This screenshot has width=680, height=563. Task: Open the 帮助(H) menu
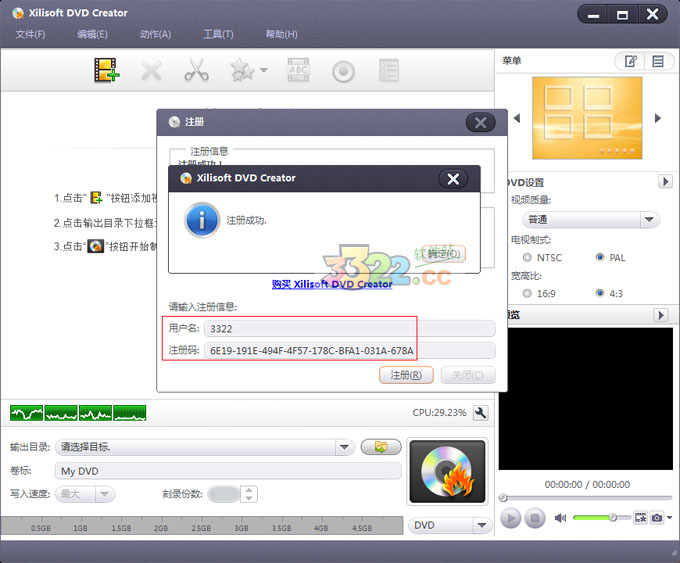tap(281, 34)
